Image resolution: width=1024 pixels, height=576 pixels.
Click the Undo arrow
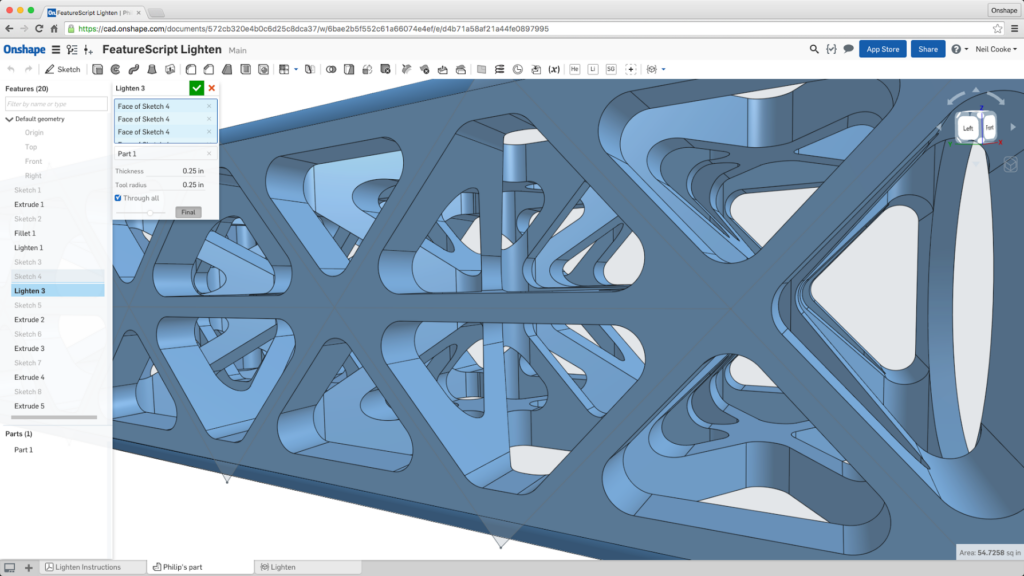[11, 69]
